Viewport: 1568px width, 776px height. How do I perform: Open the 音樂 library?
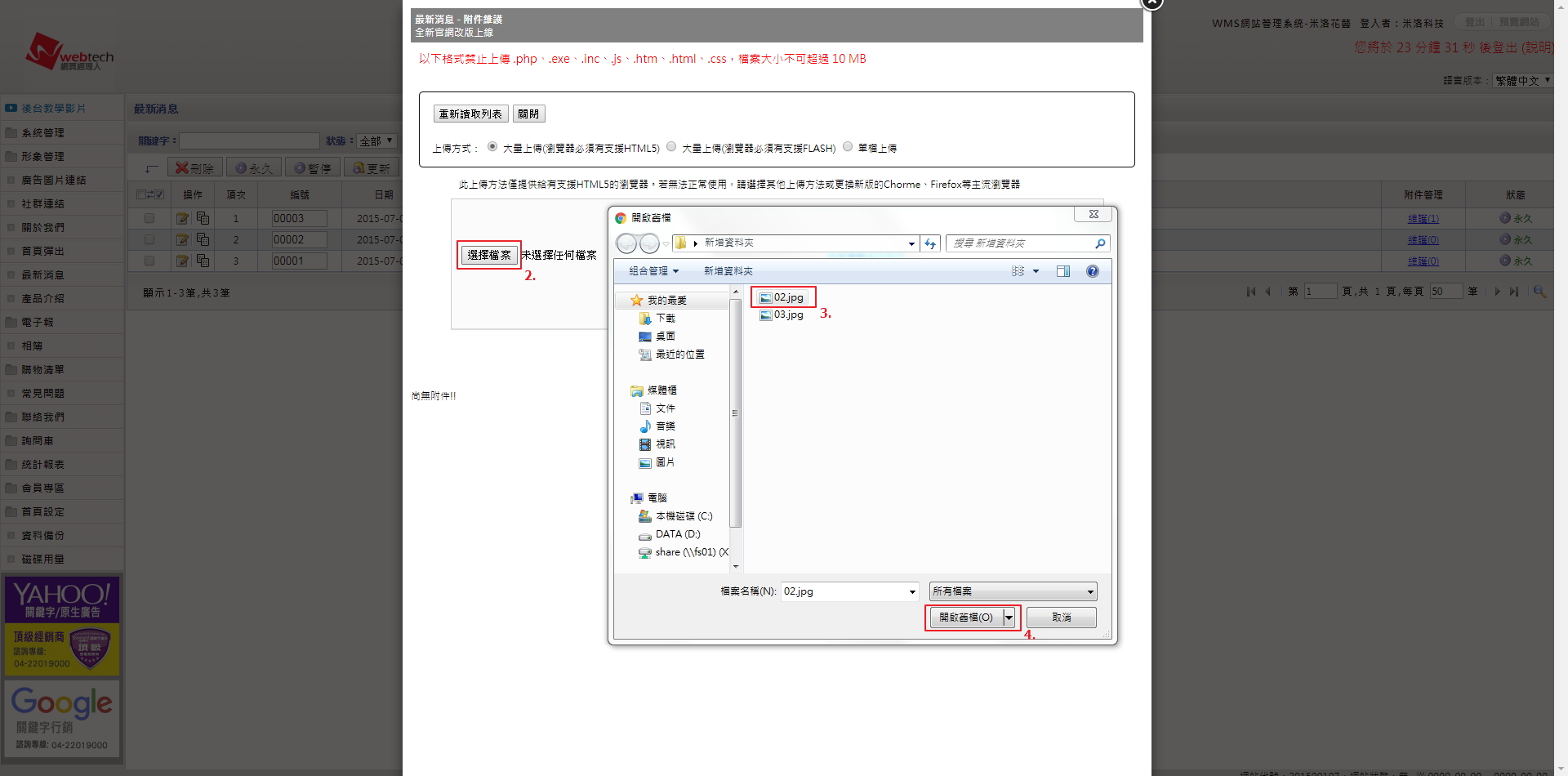pos(665,426)
